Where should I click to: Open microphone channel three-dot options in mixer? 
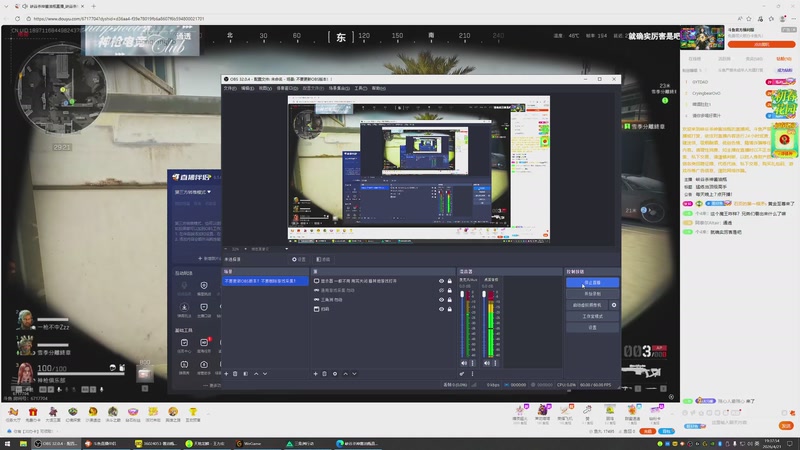pyautogui.click(x=472, y=363)
